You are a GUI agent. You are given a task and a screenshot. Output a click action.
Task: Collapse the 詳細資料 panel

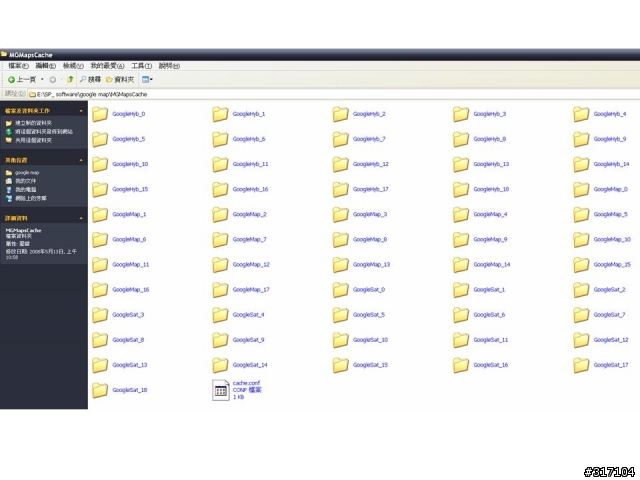click(81, 218)
